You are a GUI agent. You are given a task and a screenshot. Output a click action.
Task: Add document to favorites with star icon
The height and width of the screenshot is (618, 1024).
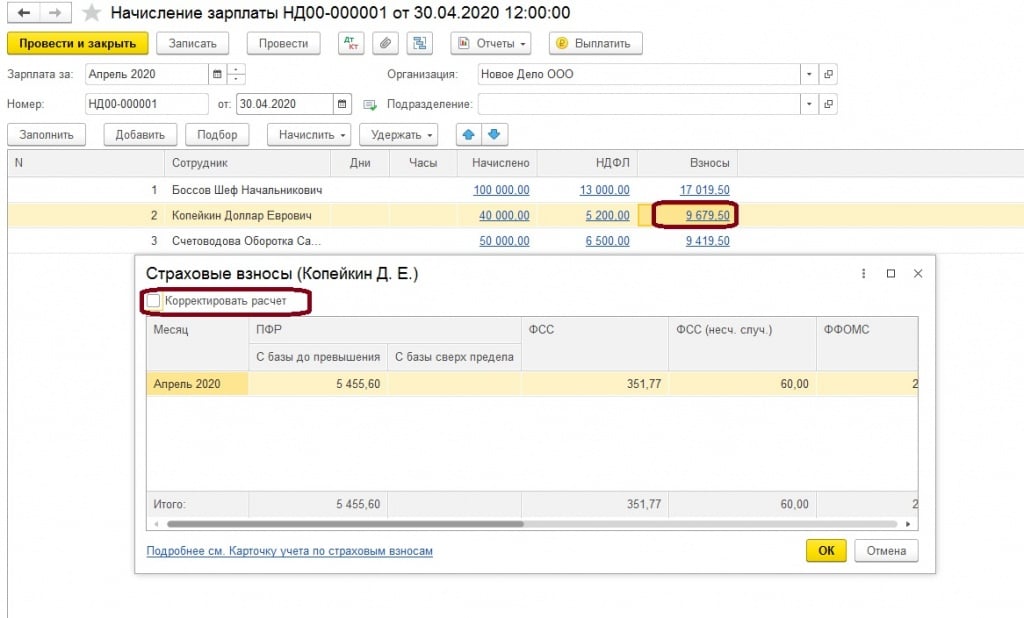click(x=91, y=13)
